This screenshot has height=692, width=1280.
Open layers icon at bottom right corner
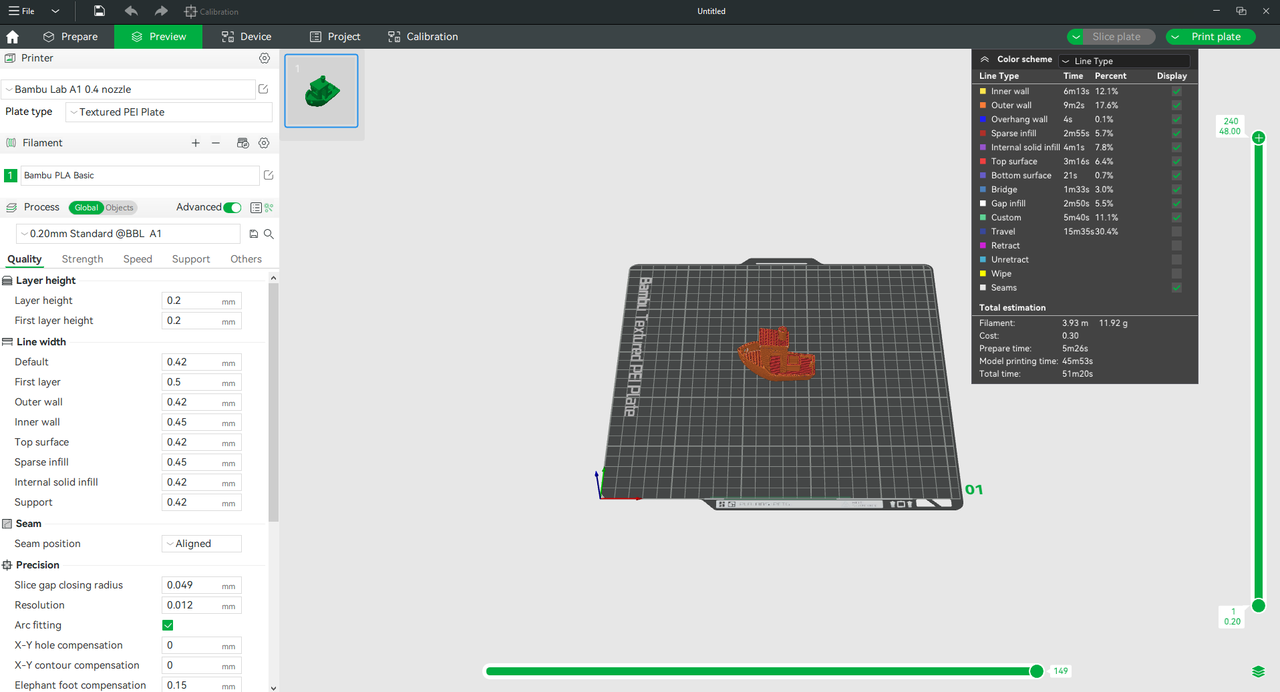point(1258,671)
